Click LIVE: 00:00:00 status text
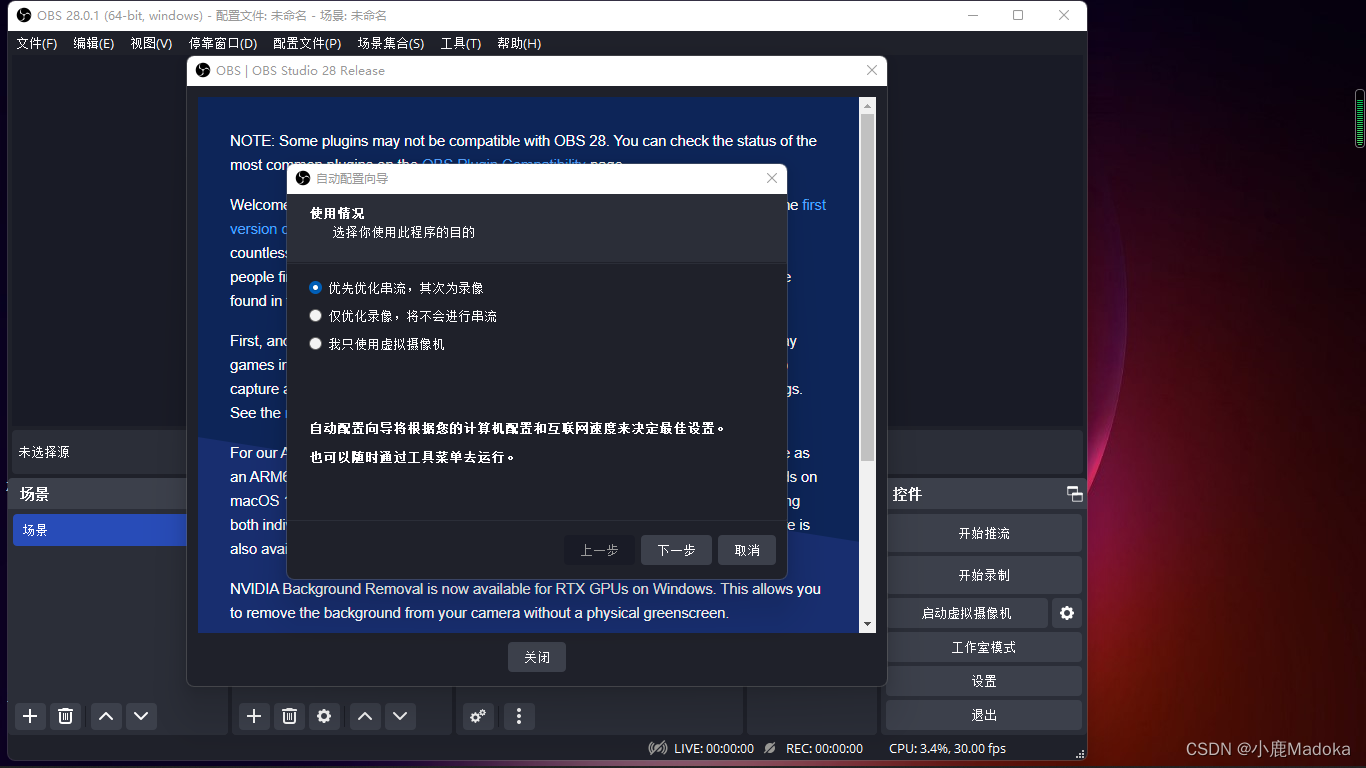The width and height of the screenshot is (1366, 768). (714, 748)
